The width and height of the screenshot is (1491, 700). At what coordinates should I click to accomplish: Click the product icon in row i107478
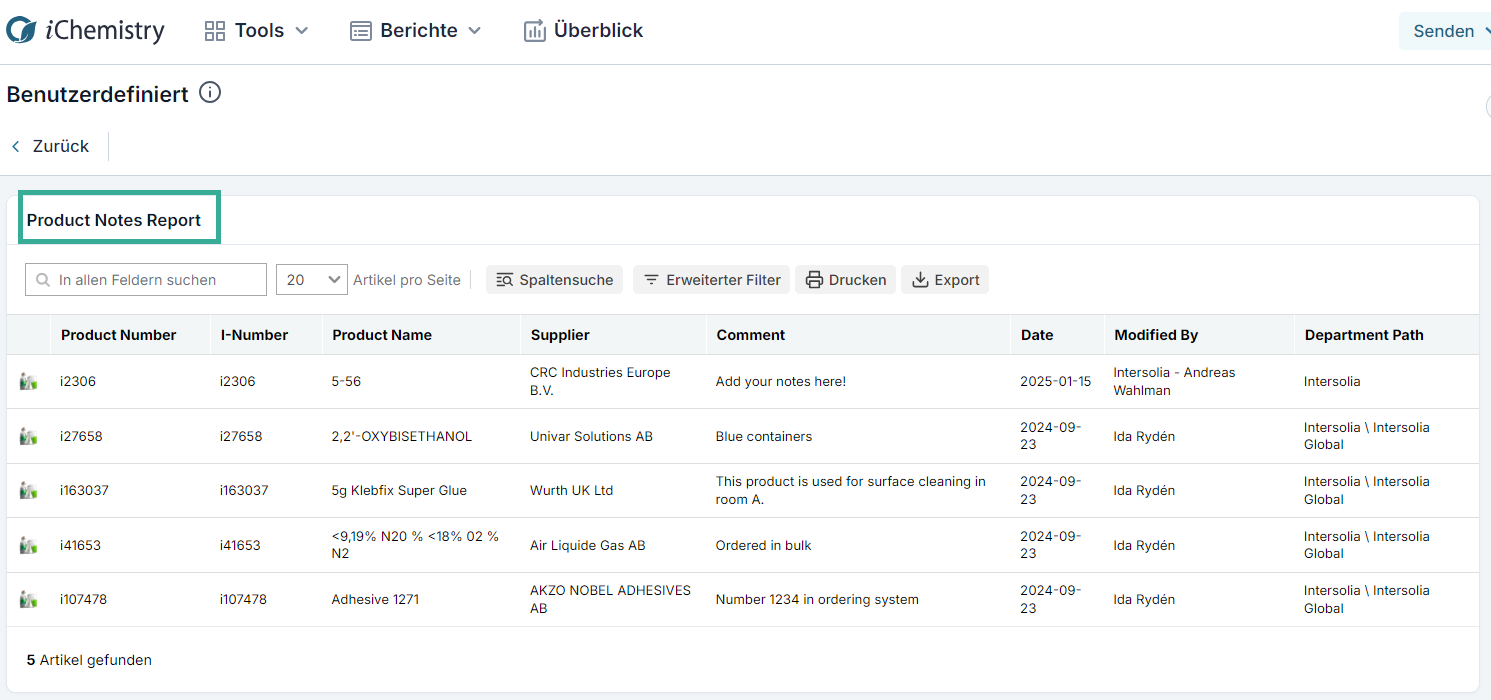pos(28,599)
